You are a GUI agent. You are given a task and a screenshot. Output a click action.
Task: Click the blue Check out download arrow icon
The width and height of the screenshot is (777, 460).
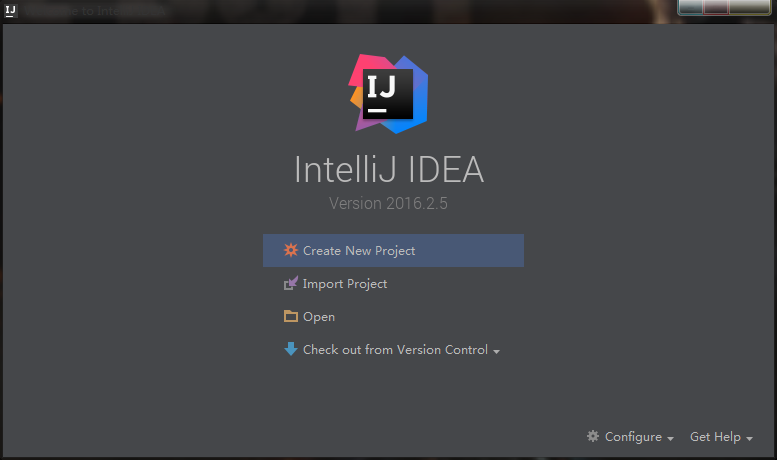point(291,349)
